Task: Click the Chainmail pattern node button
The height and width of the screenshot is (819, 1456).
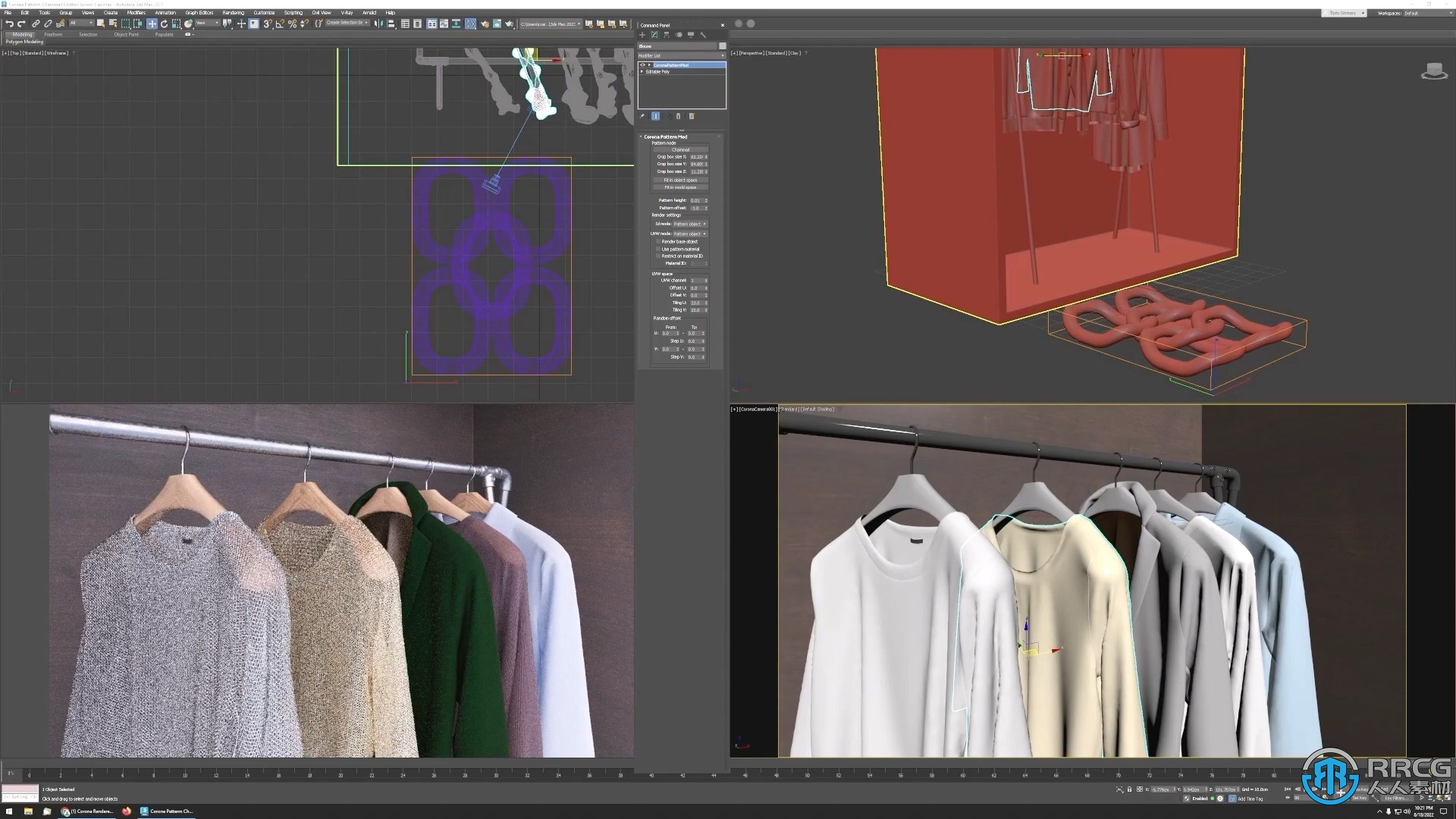Action: pos(680,149)
